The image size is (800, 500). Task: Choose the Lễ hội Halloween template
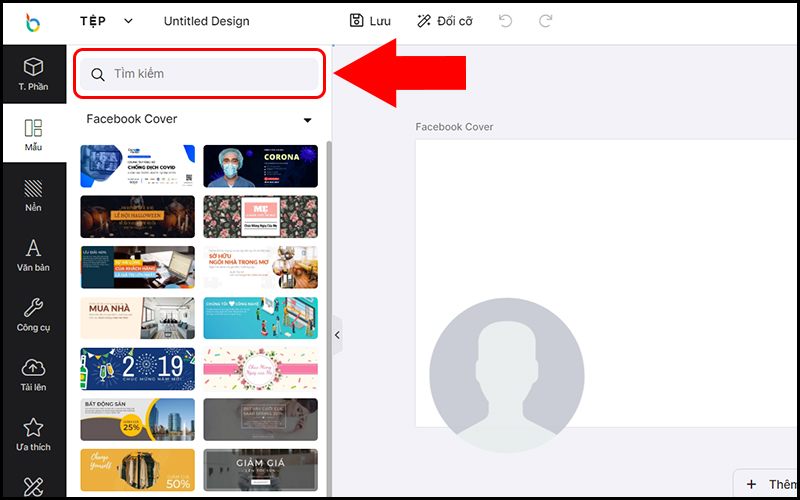(x=138, y=217)
